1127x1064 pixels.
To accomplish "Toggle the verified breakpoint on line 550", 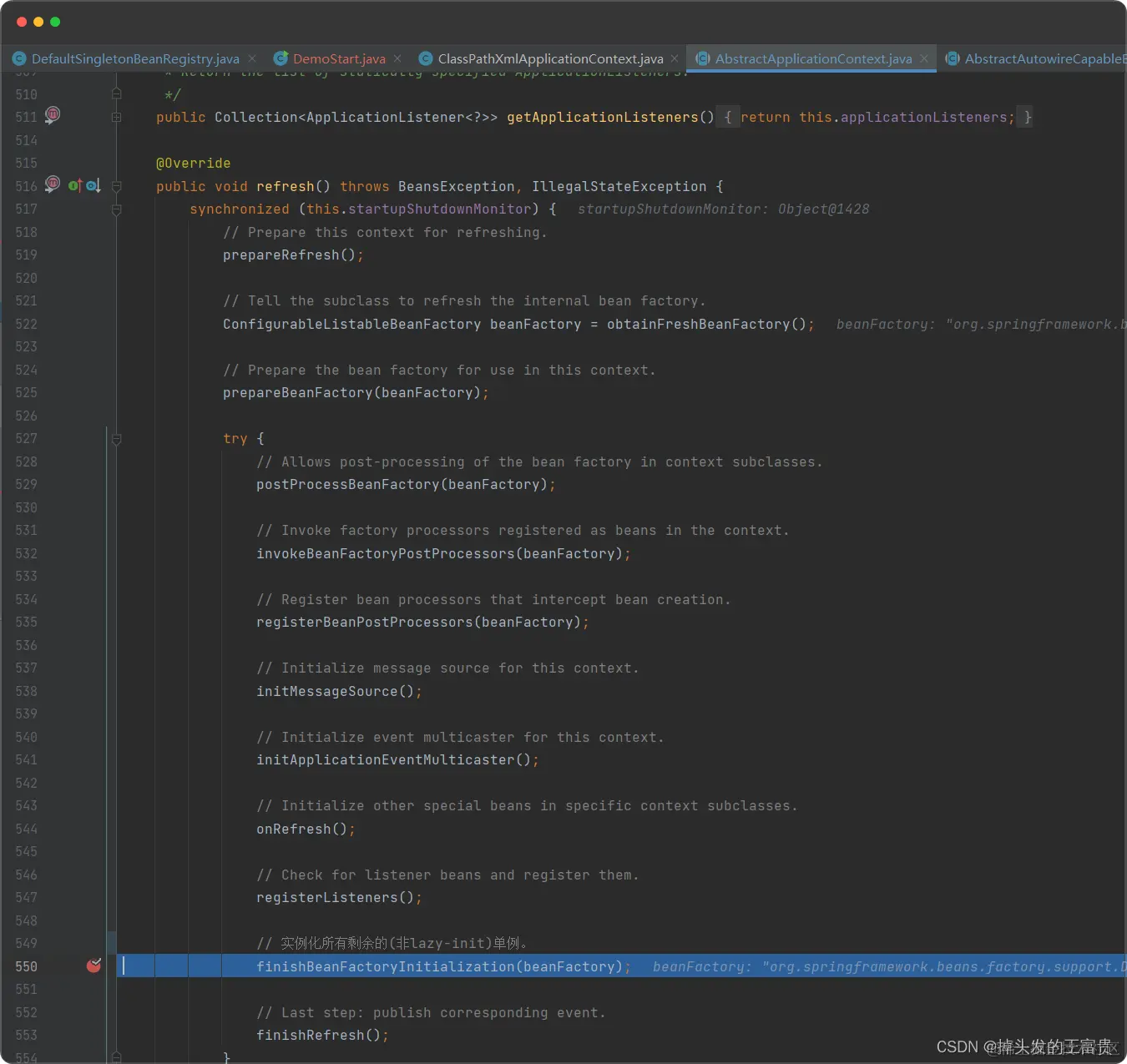I will (94, 966).
